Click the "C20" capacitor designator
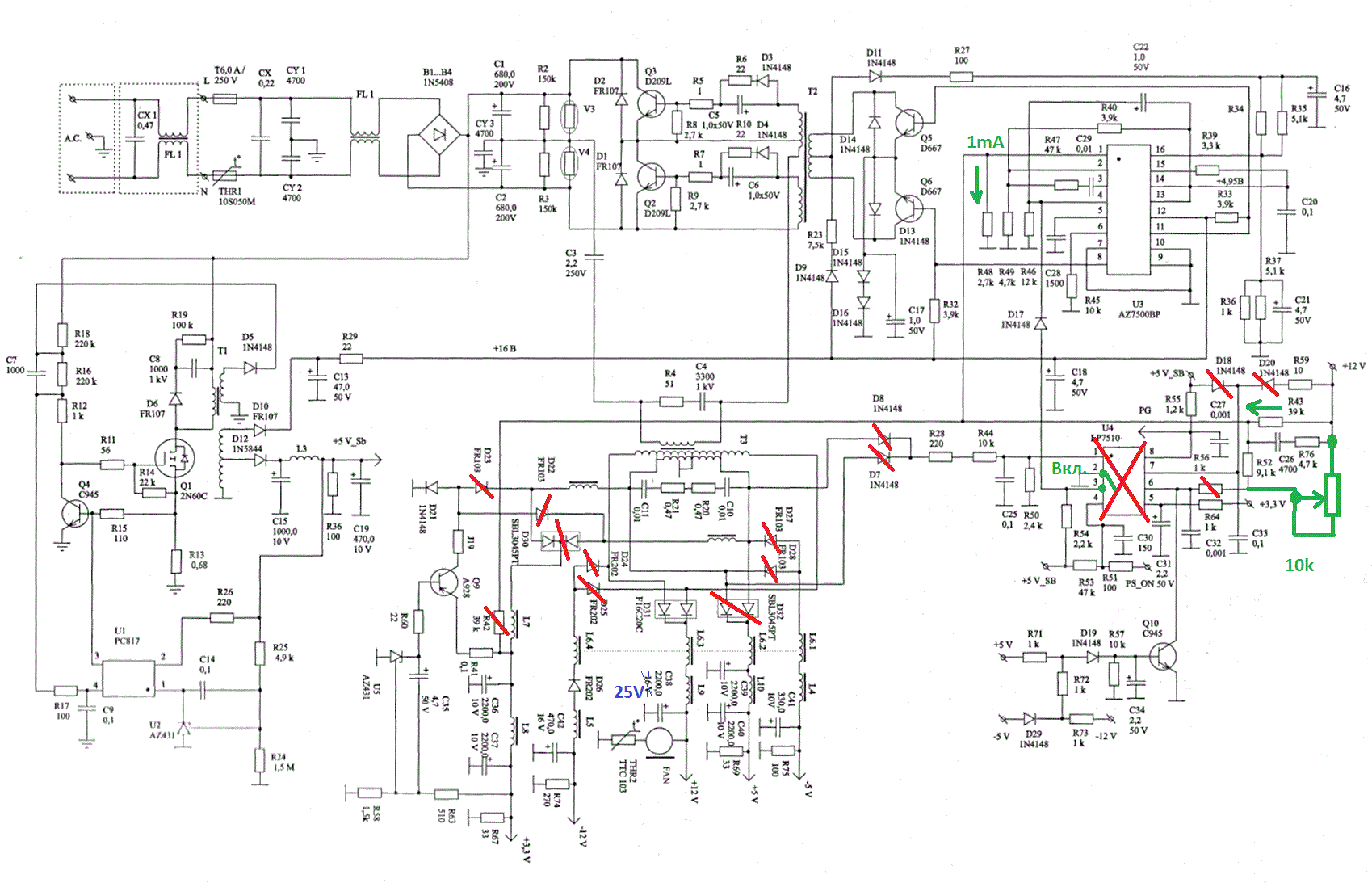 point(1309,202)
